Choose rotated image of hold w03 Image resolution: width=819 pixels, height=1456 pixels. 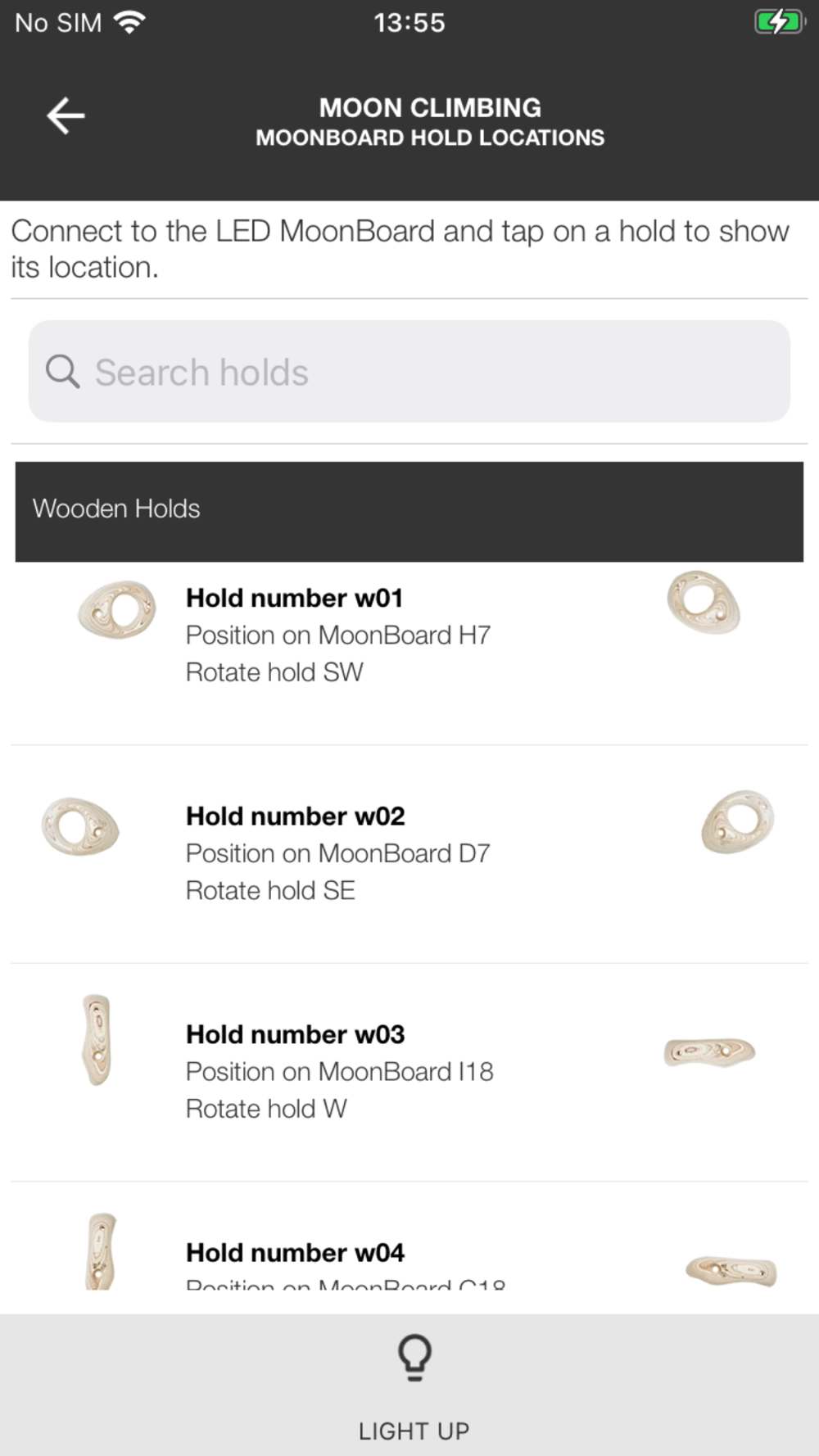point(709,1052)
